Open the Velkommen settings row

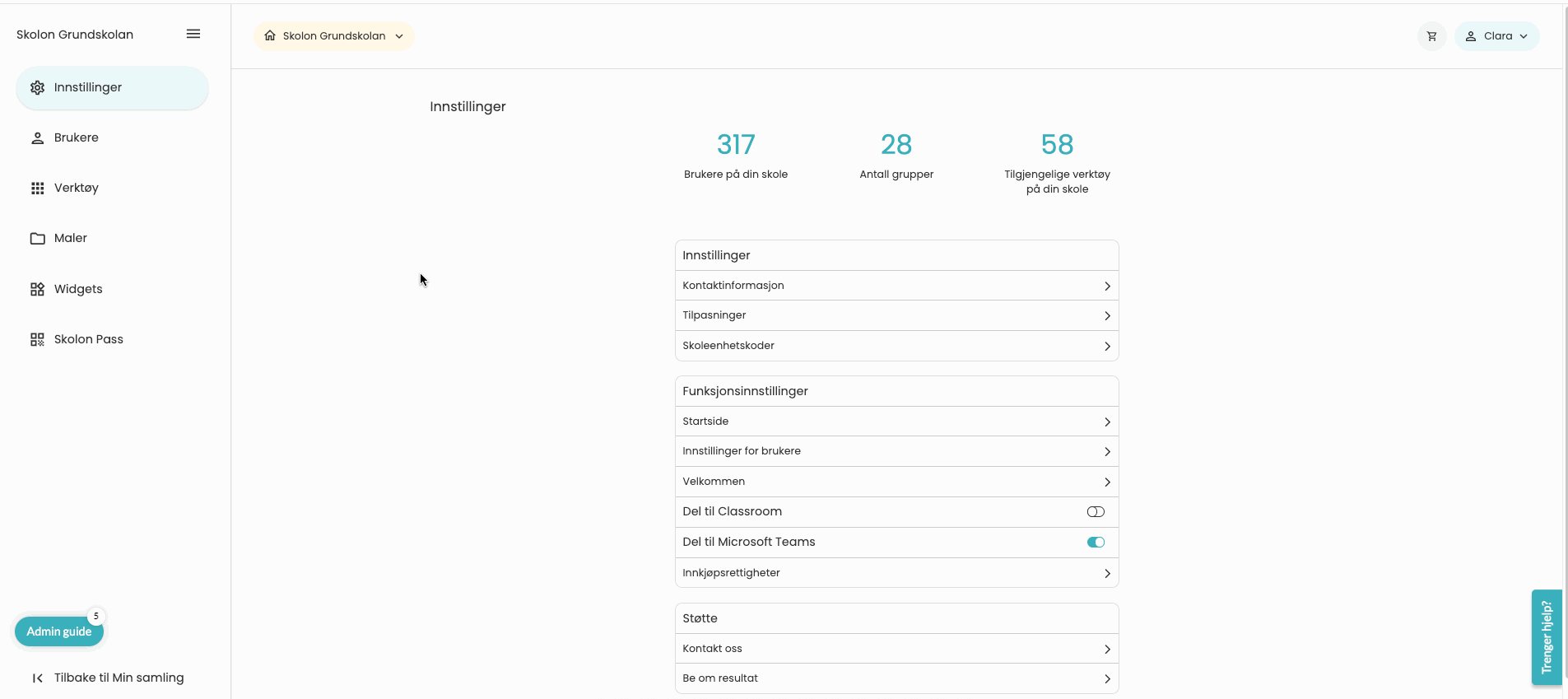[896, 482]
